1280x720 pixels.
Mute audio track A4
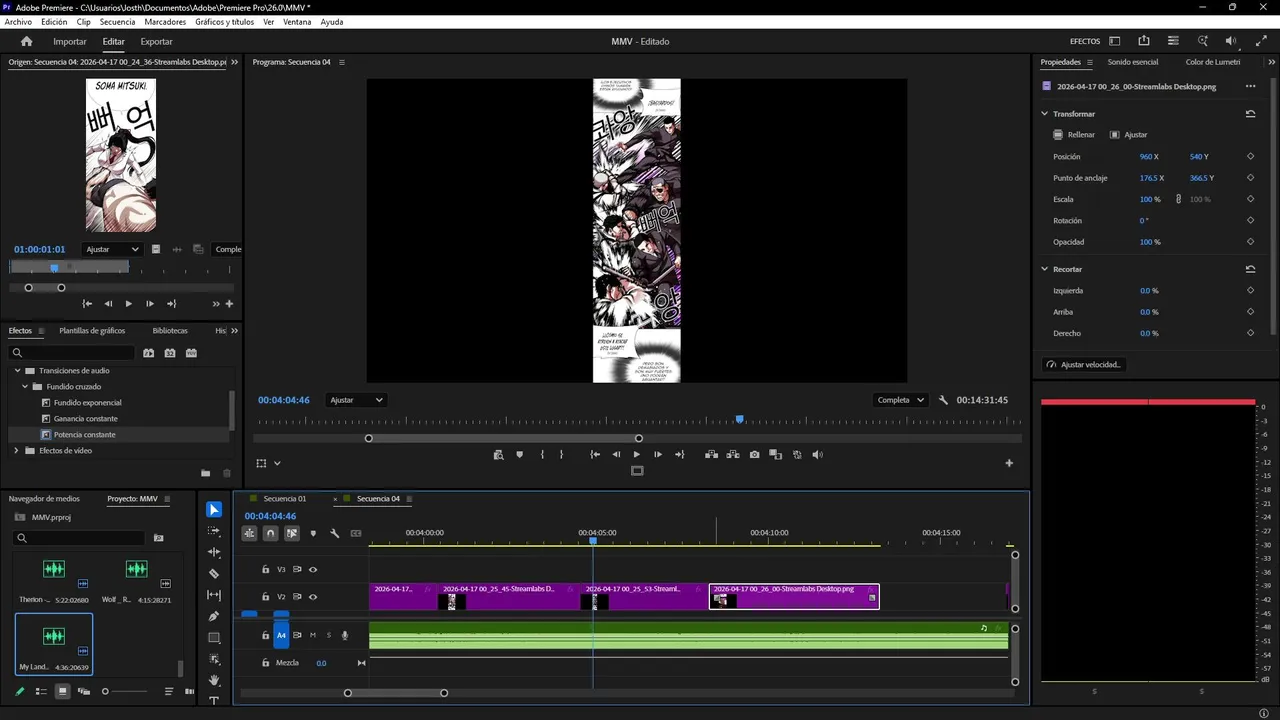tap(313, 635)
